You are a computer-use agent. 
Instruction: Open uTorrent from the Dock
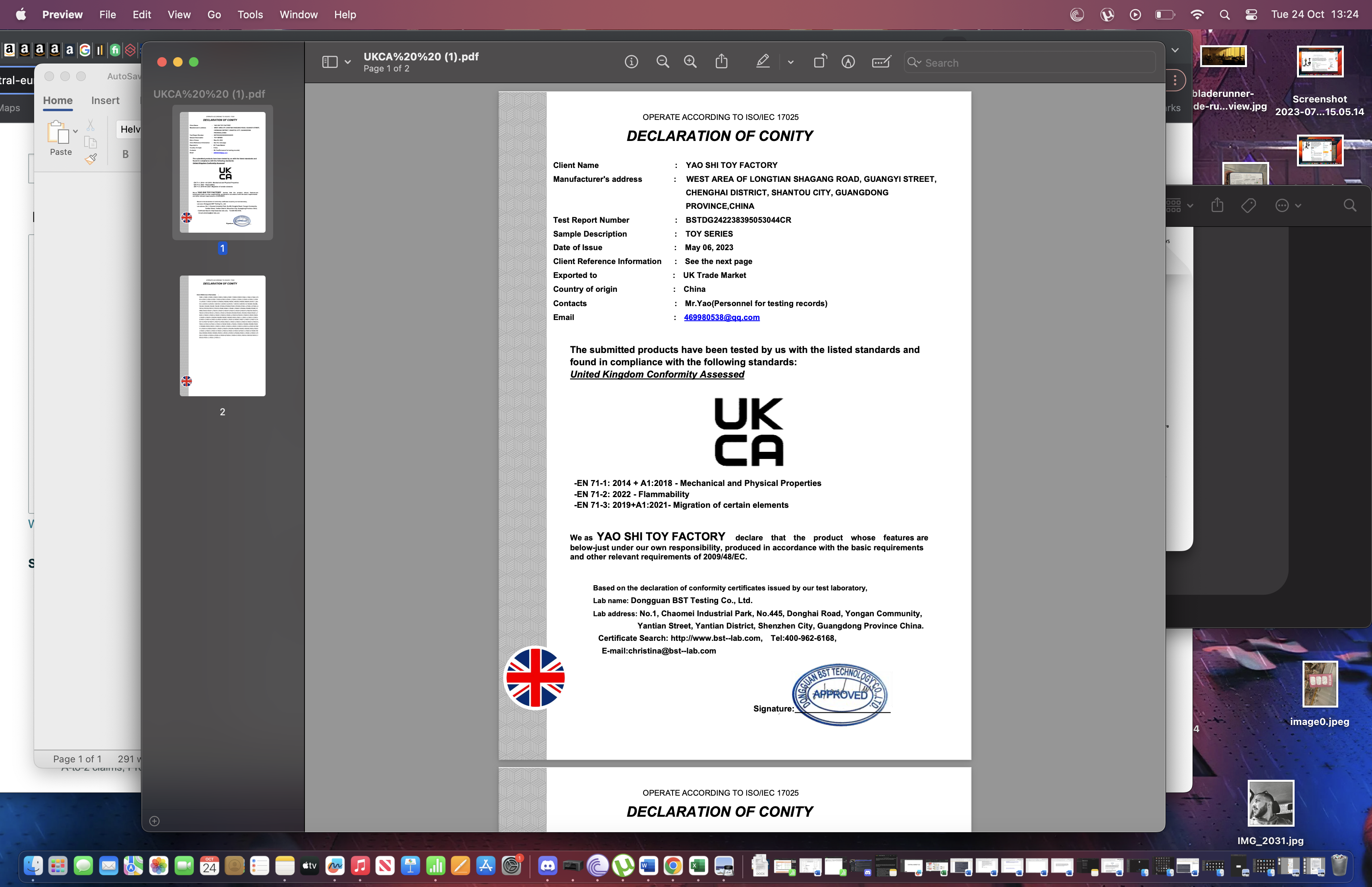[623, 866]
